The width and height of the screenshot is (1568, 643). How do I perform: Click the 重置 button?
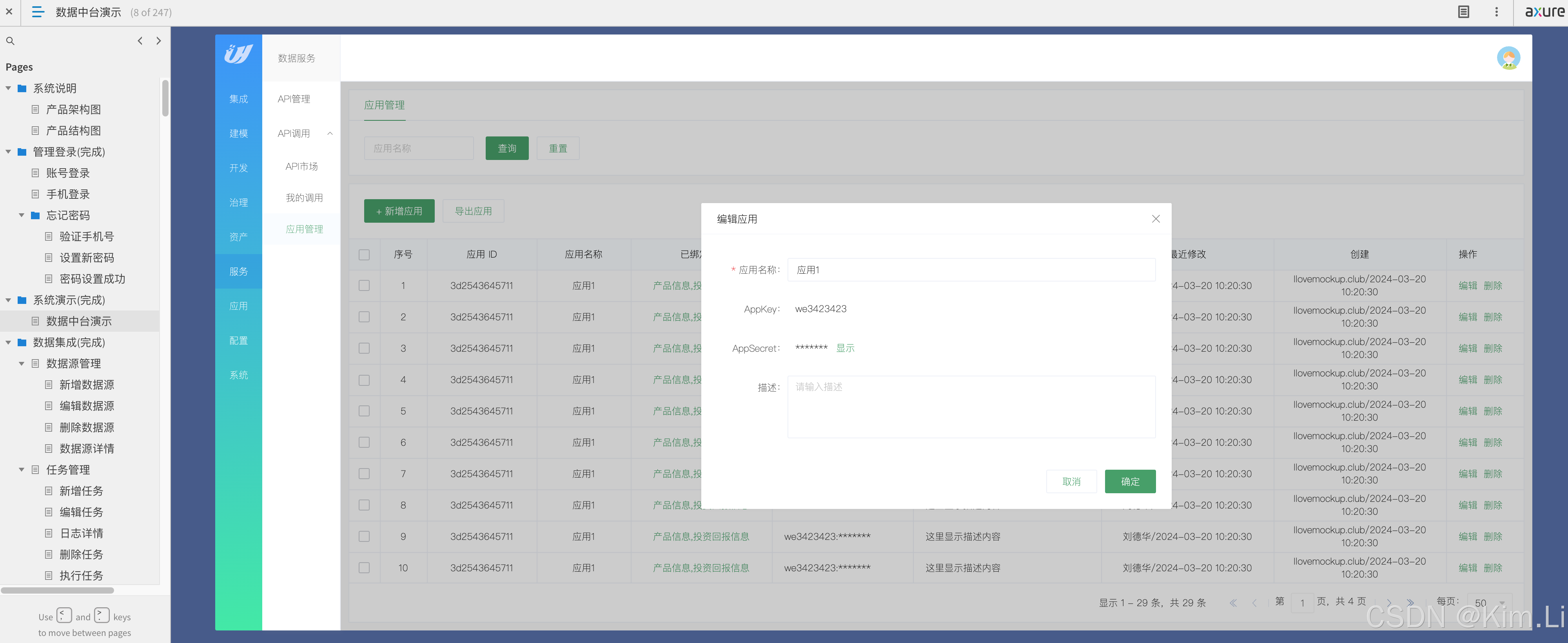pos(557,149)
